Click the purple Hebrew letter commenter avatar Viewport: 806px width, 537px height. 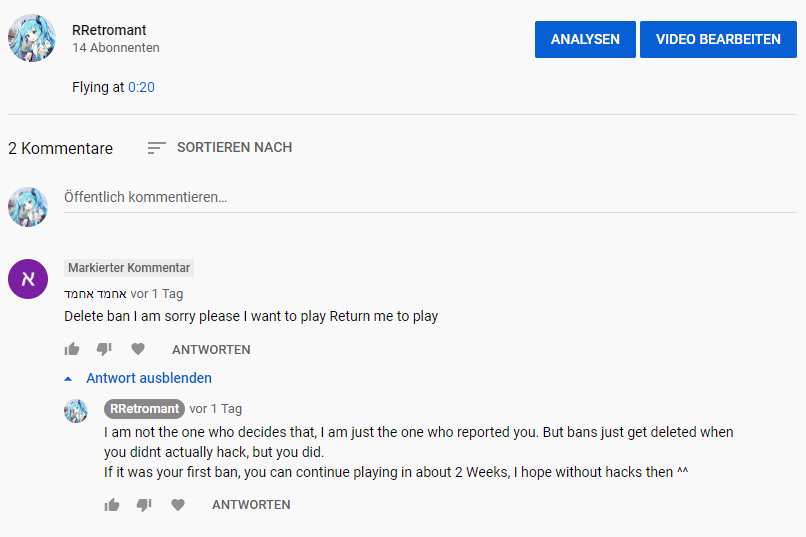coord(28,279)
